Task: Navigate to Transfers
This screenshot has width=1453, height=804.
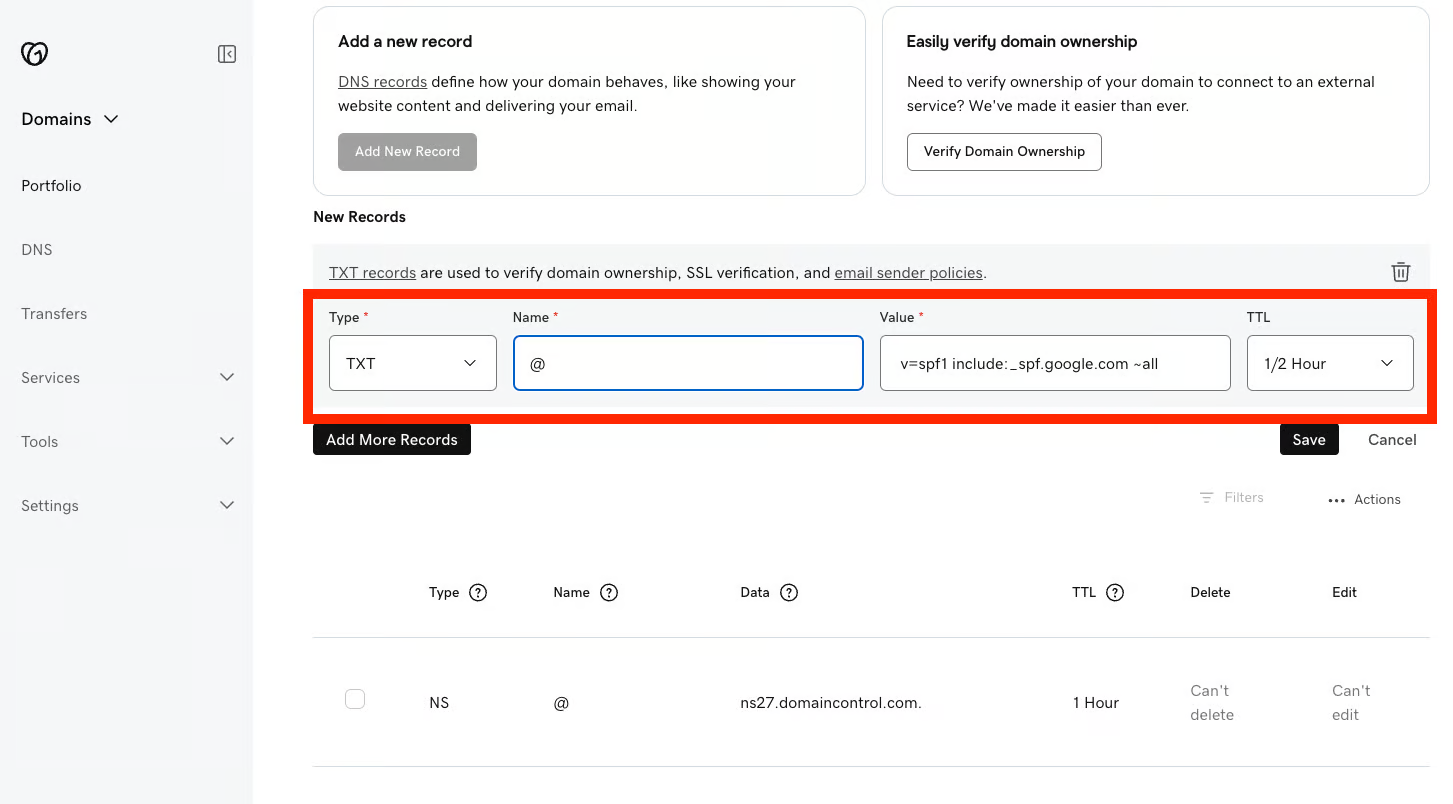Action: click(54, 313)
